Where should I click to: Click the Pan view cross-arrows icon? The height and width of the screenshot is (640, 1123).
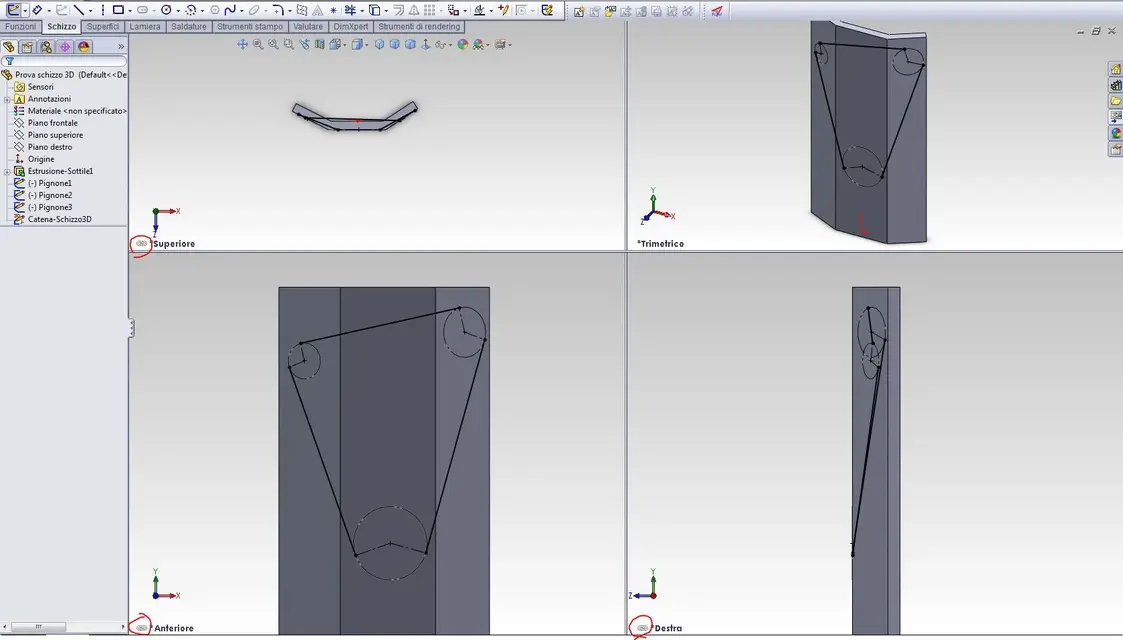[x=242, y=44]
